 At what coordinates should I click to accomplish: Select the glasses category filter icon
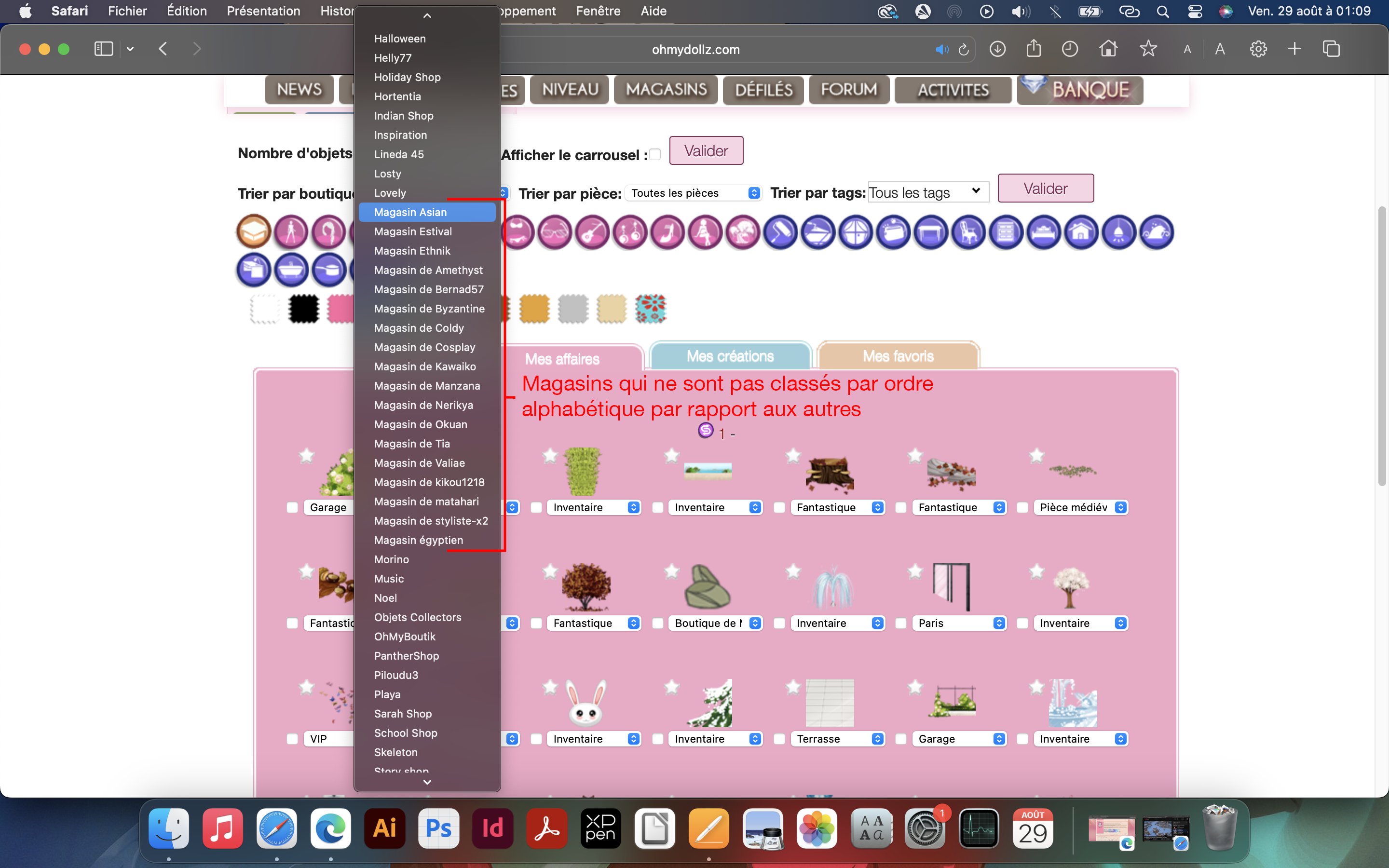click(x=555, y=232)
